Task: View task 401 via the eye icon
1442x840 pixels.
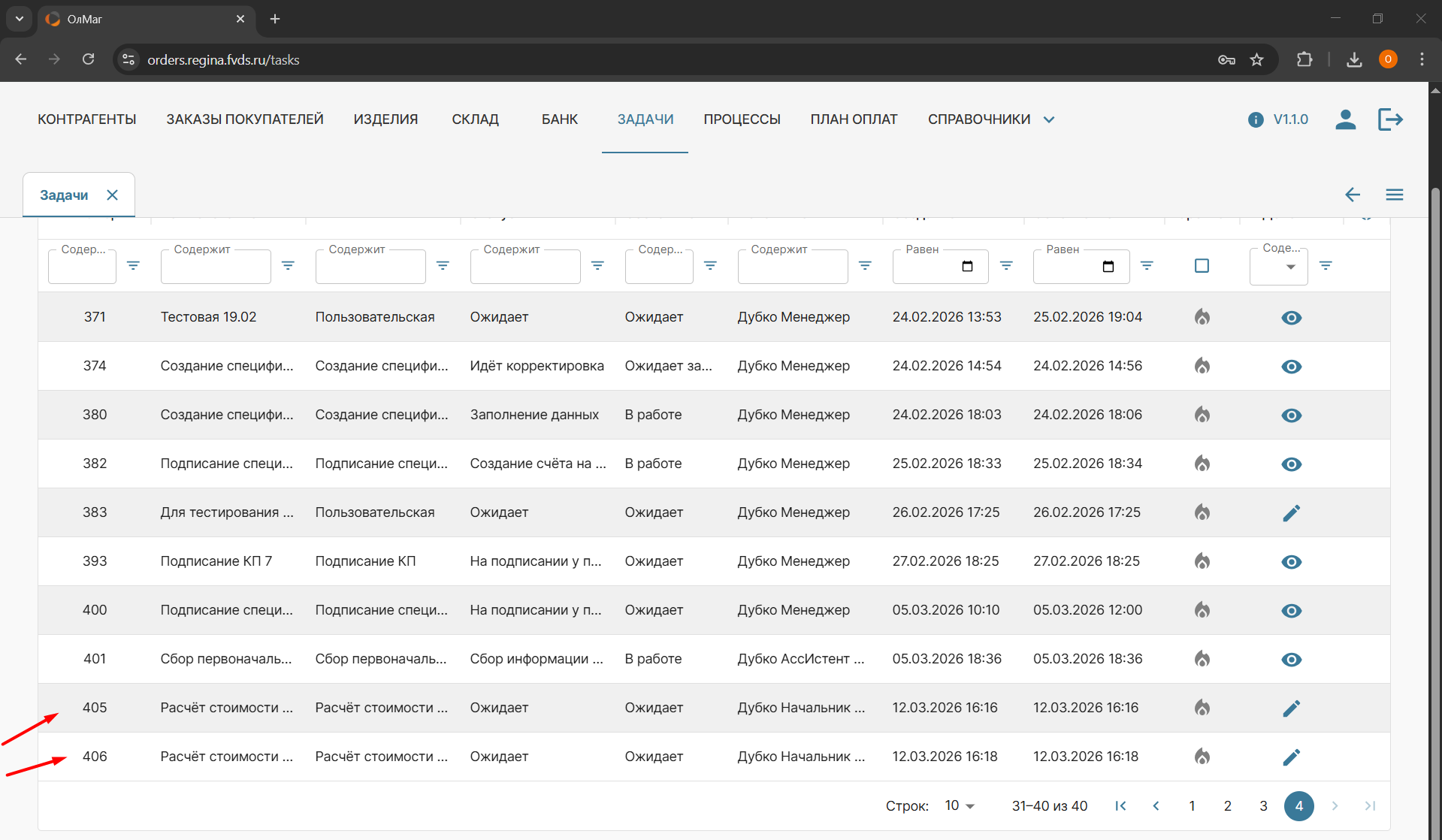Action: [1291, 660]
